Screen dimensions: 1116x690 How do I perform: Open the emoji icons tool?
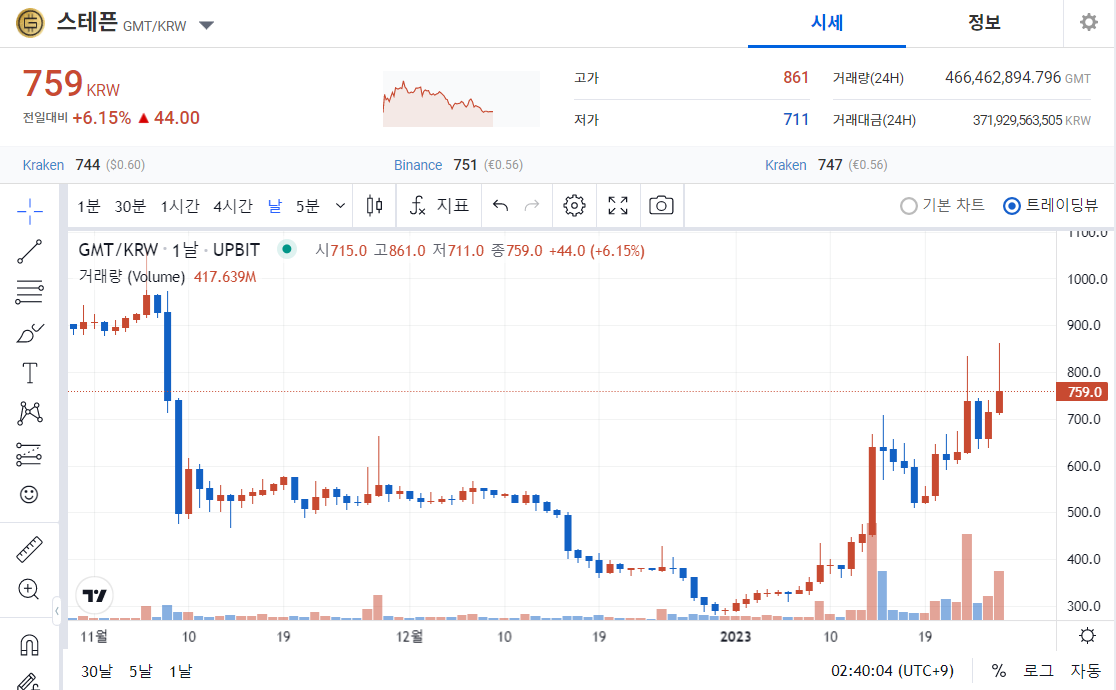point(30,494)
